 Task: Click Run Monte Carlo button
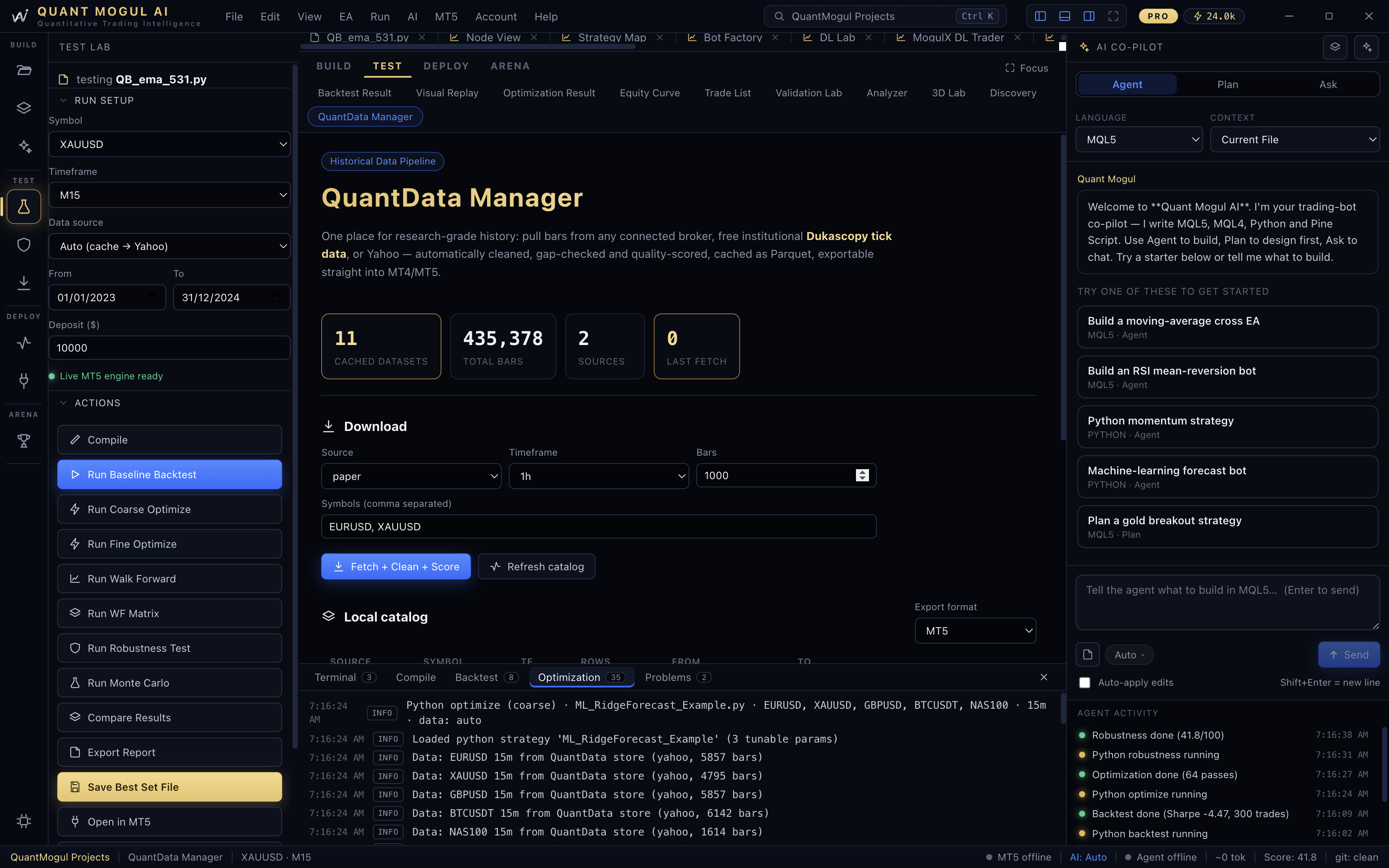click(169, 683)
